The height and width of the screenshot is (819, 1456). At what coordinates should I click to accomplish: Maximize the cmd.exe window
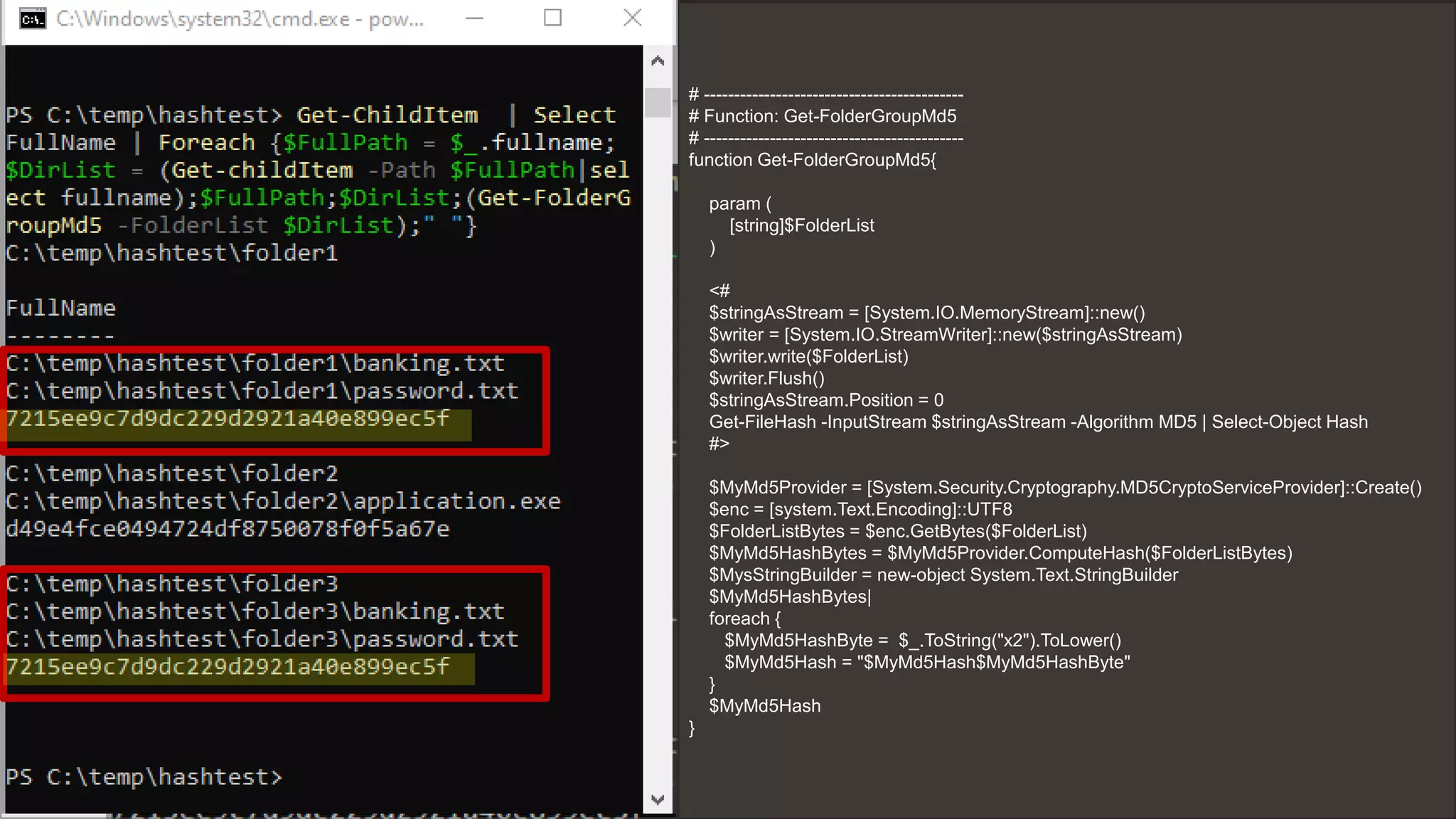point(552,18)
